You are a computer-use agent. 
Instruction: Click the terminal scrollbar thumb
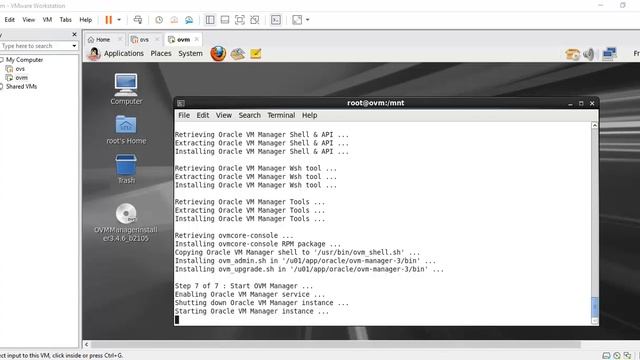pos(595,307)
